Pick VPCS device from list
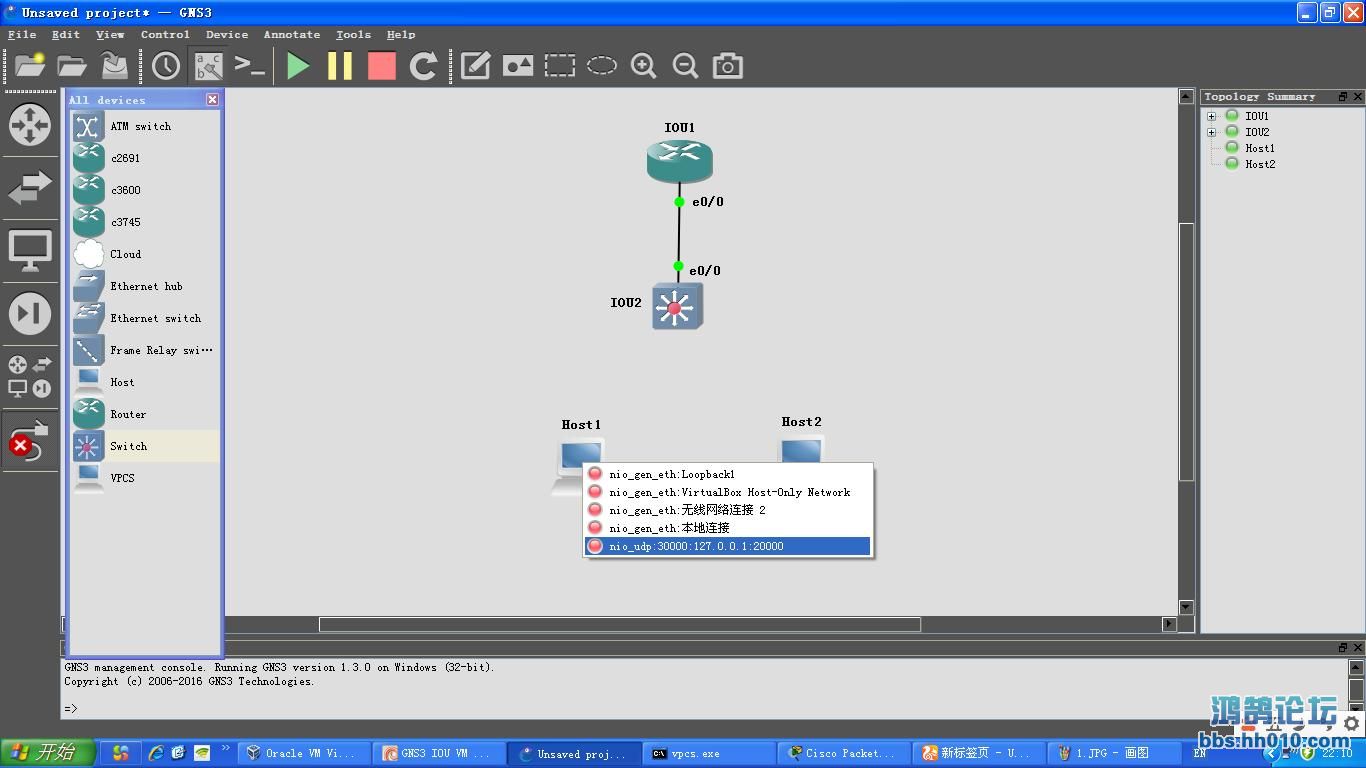Screen dimensions: 1366x768 coord(143,478)
